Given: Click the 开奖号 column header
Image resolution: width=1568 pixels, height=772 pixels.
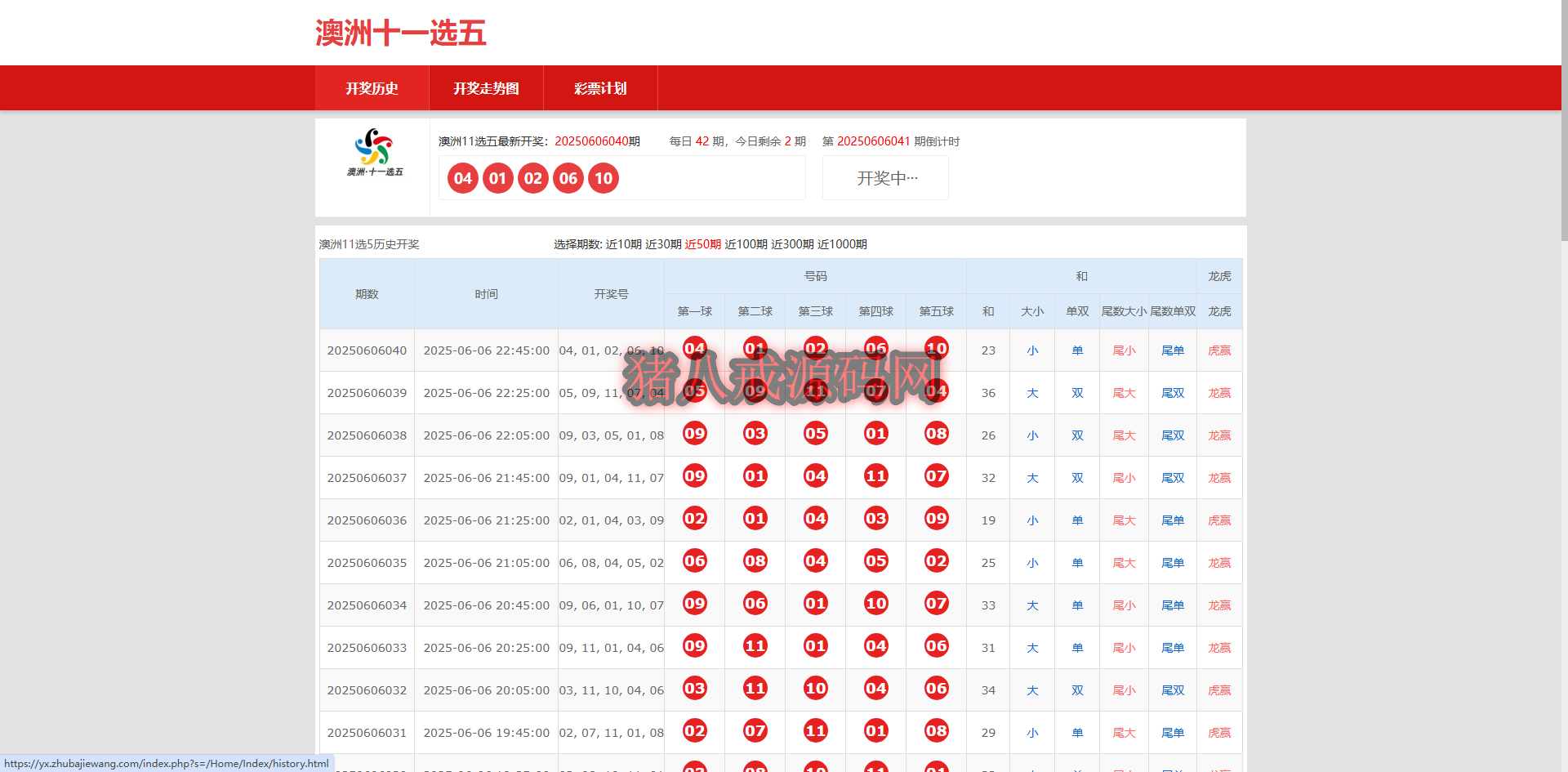Looking at the screenshot, I should (x=611, y=294).
